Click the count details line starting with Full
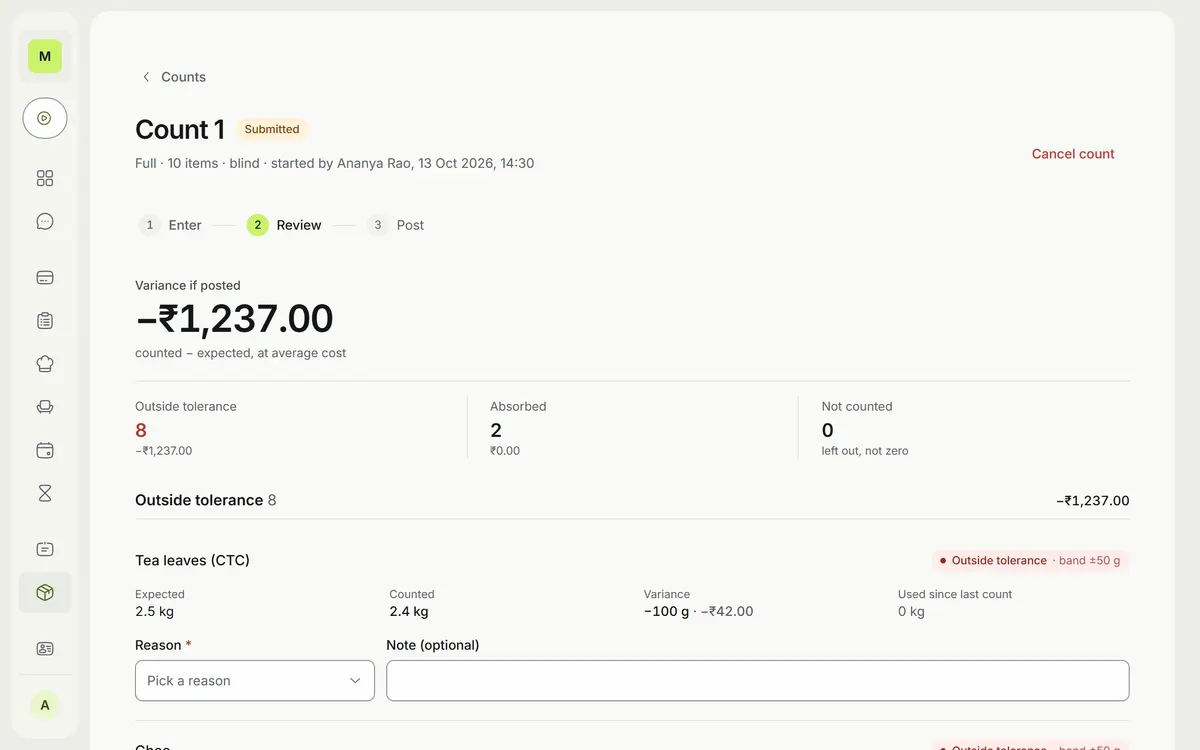1200x750 pixels. tap(335, 163)
